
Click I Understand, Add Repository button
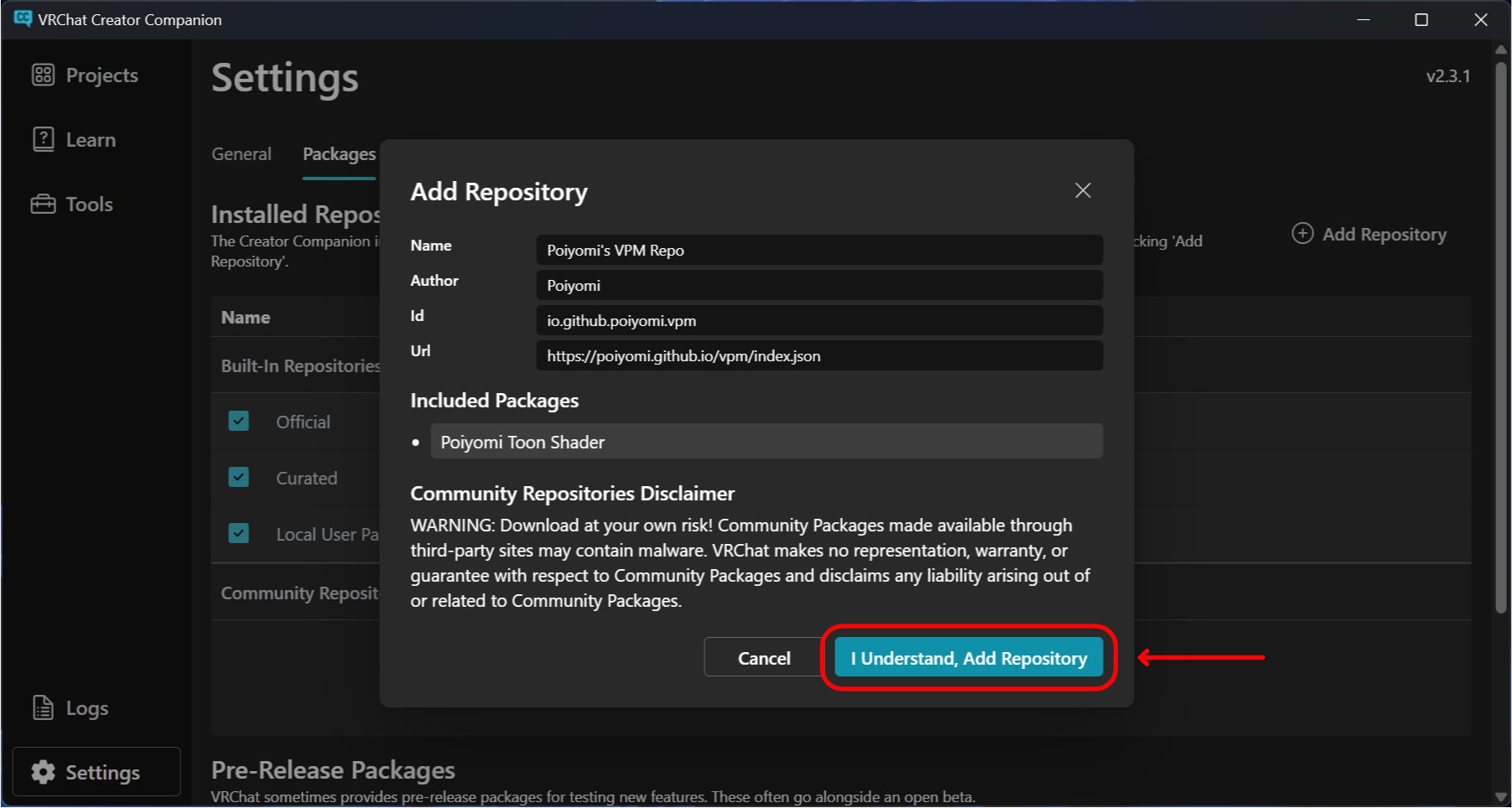[969, 659]
